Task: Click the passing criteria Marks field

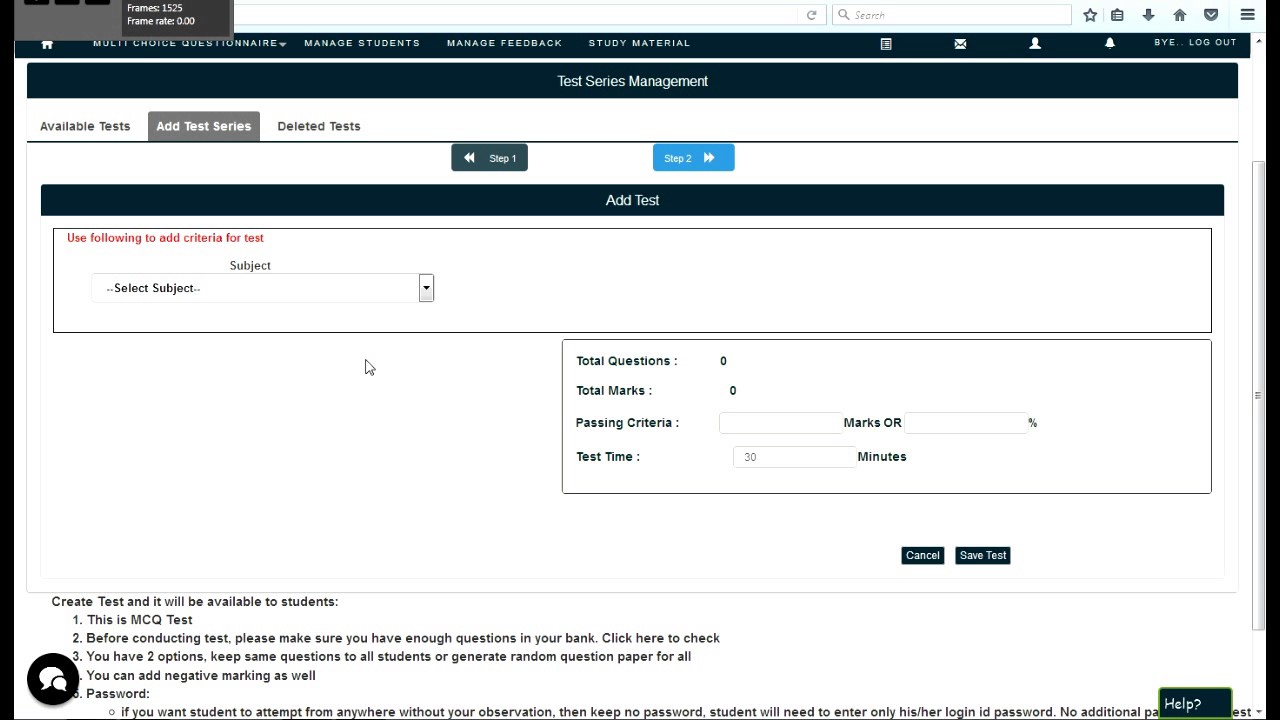Action: [x=780, y=423]
